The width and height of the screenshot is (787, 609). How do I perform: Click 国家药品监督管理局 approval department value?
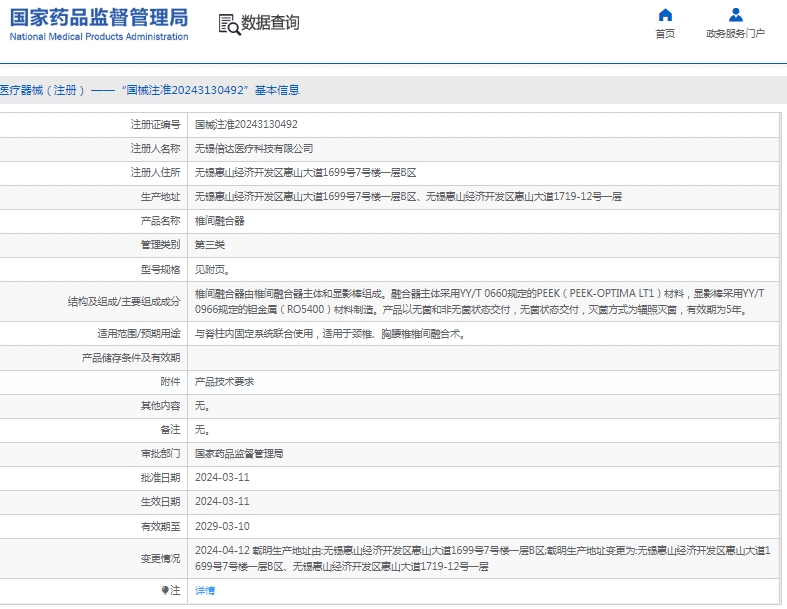tap(239, 454)
